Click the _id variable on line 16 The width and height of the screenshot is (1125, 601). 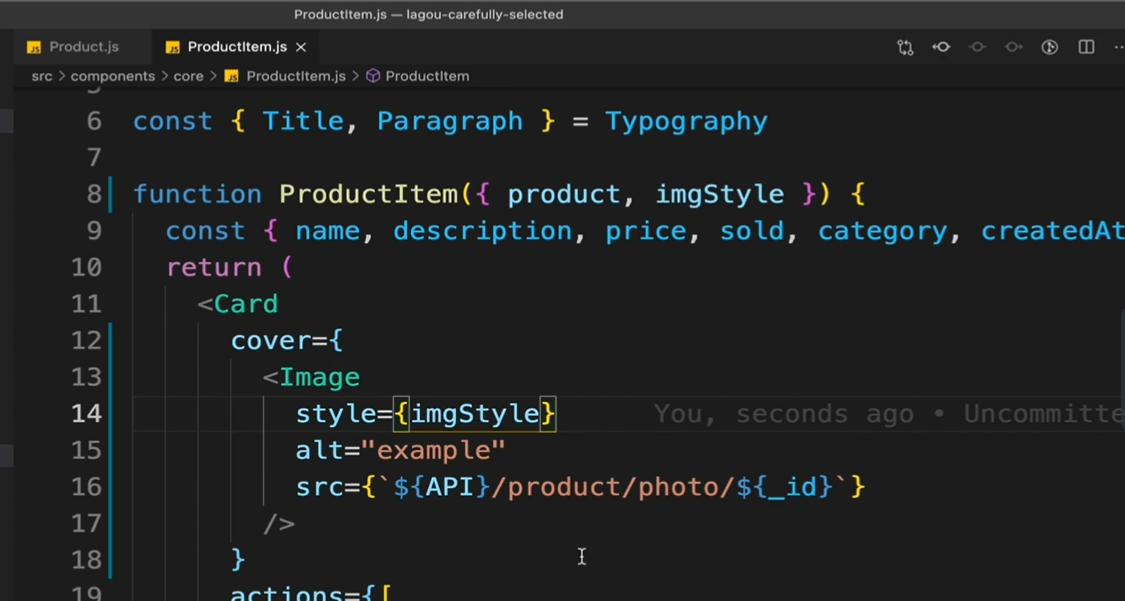793,487
